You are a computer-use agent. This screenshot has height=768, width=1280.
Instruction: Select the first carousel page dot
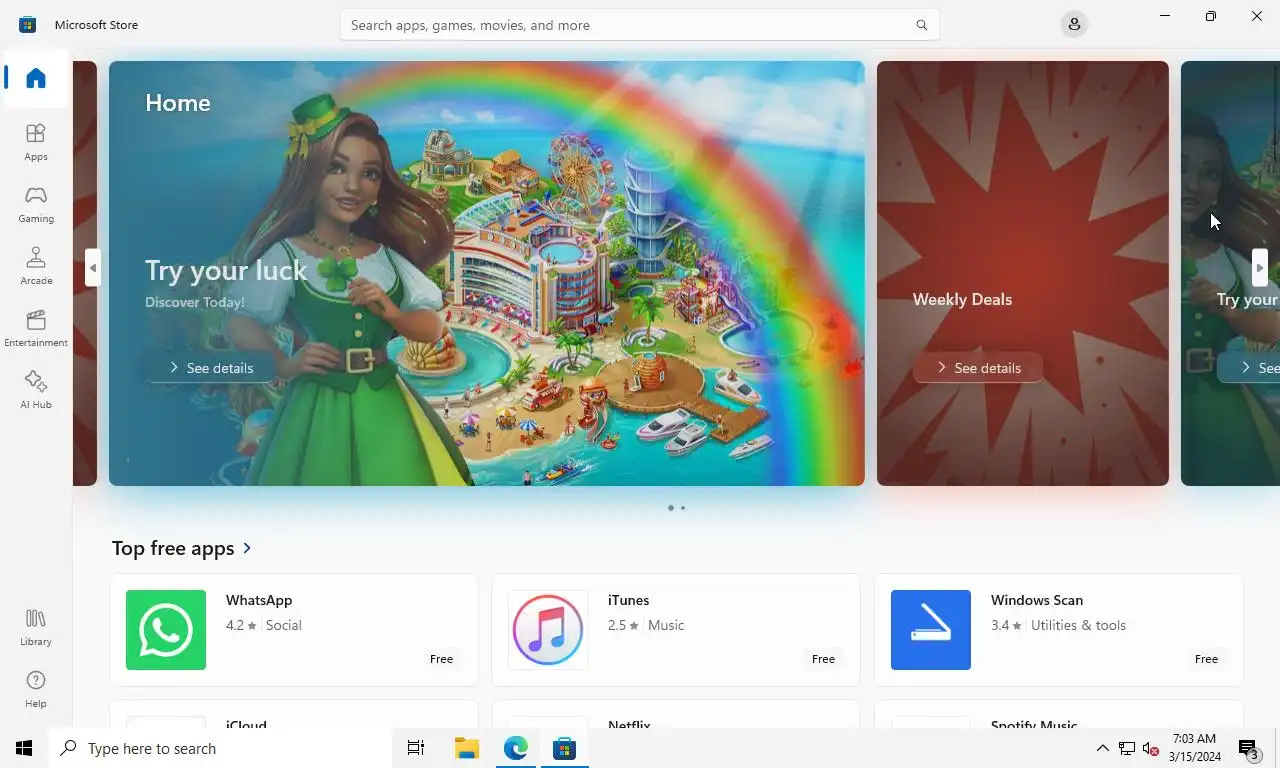tap(670, 508)
